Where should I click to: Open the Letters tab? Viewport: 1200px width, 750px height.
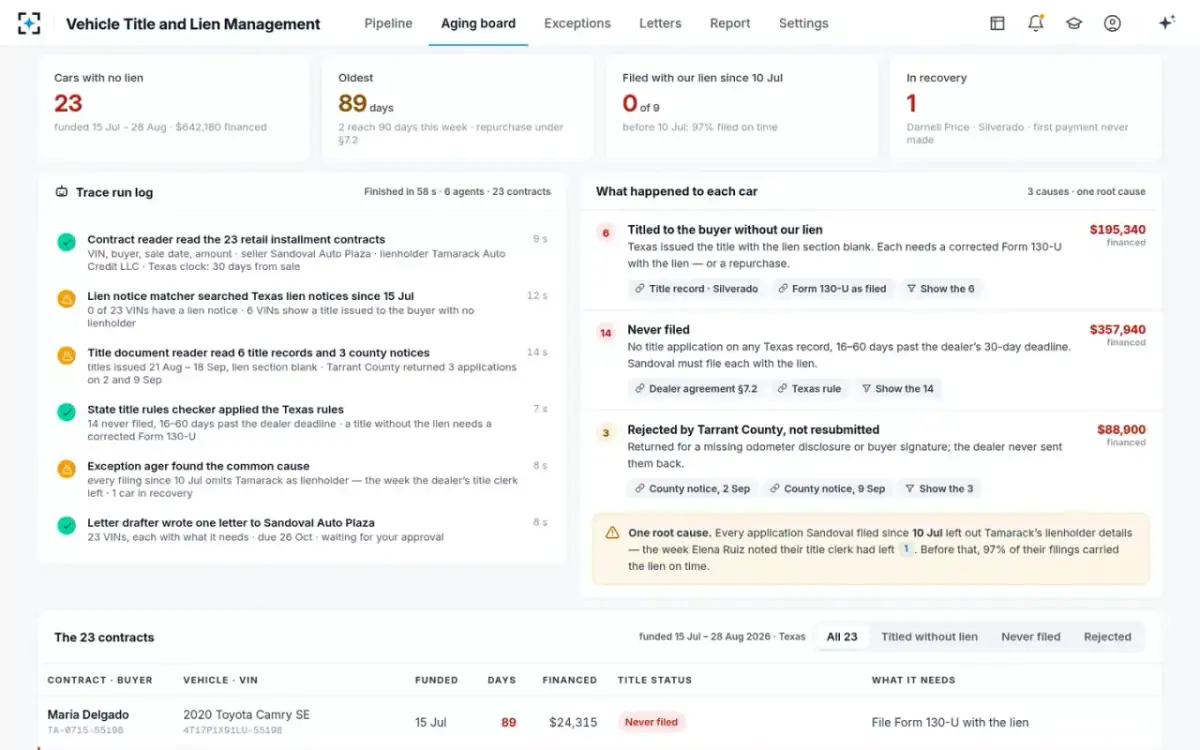660,23
